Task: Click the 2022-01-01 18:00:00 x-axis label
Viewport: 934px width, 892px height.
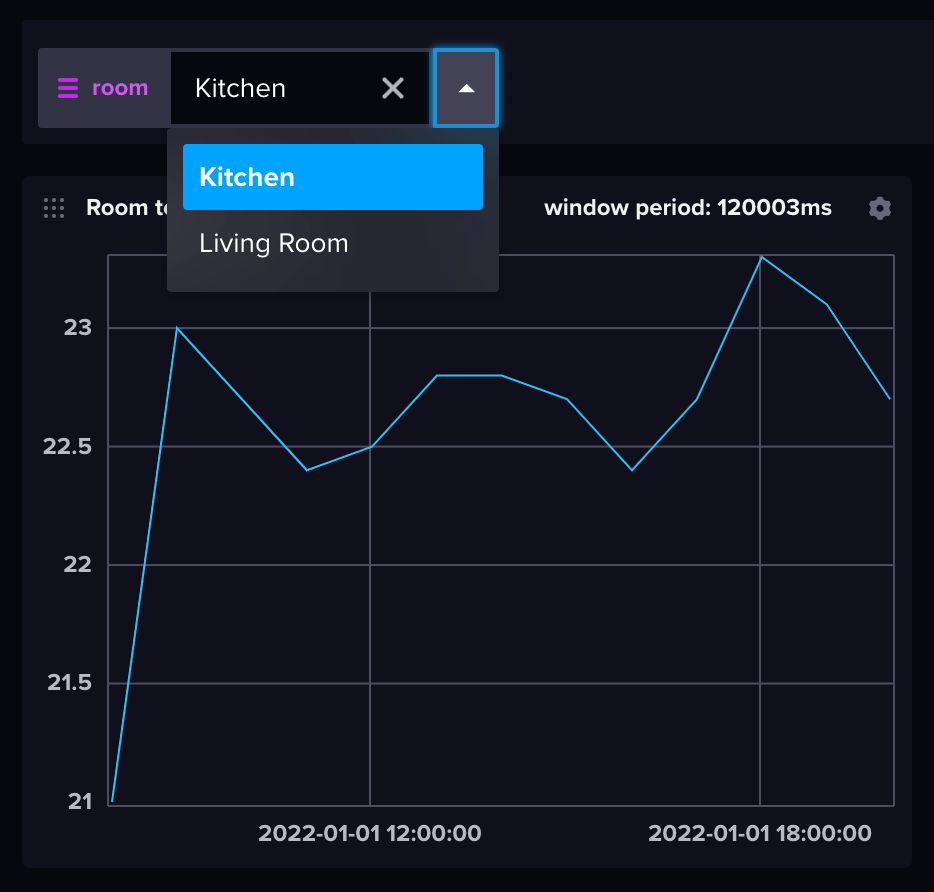Action: [760, 833]
